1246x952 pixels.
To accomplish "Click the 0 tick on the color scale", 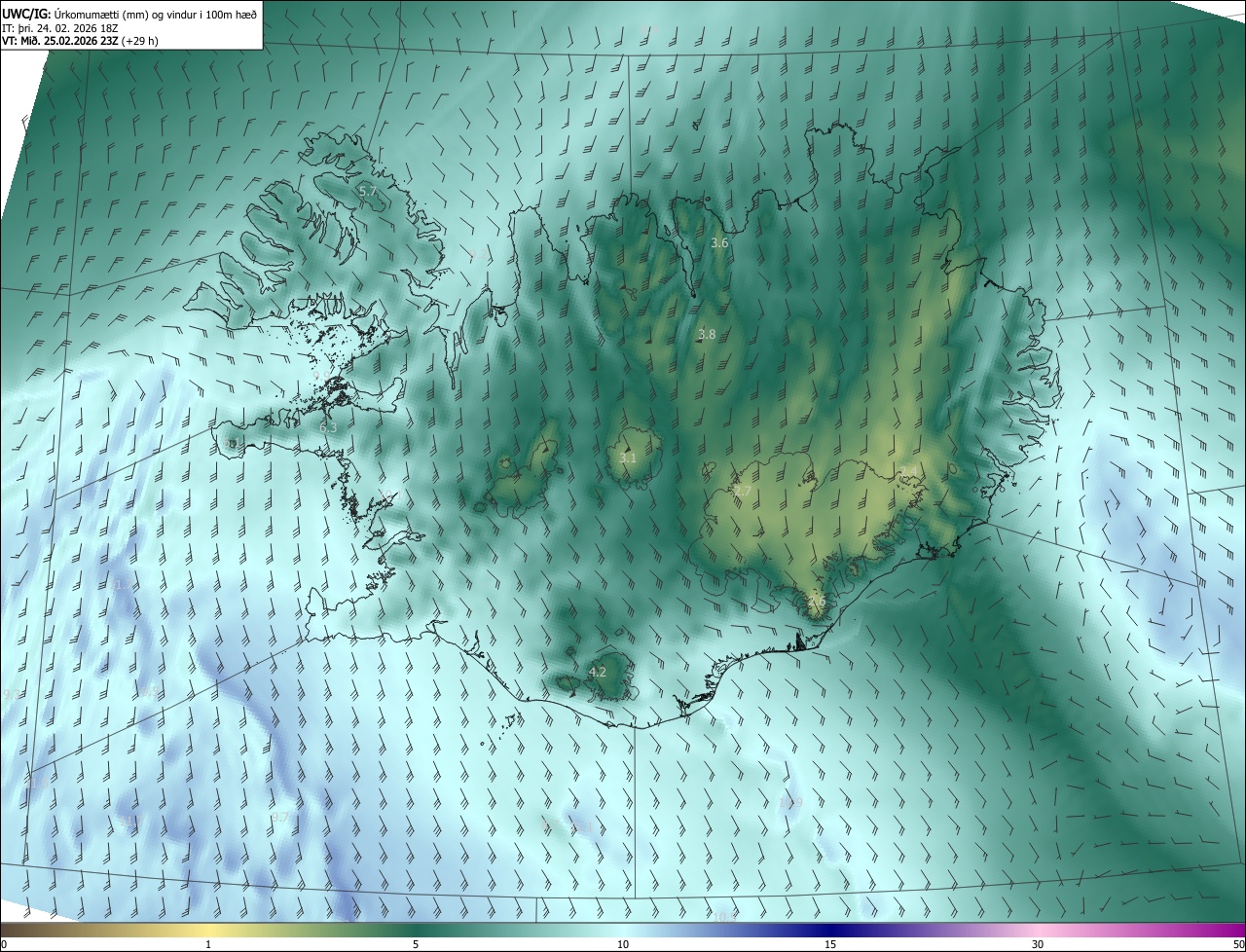I will 4,945.
